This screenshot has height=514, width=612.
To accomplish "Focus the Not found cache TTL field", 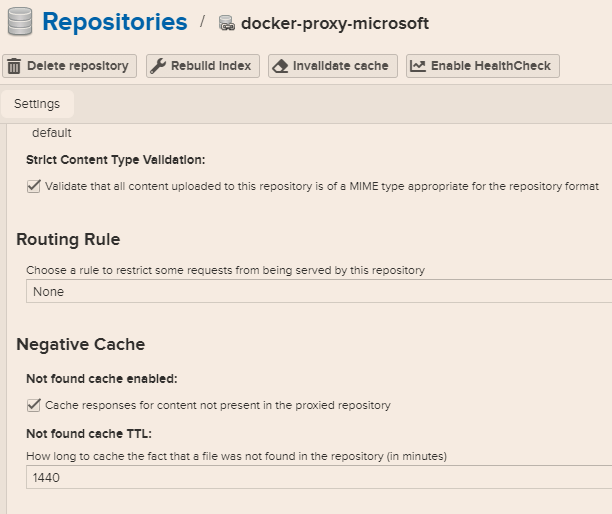I will (318, 478).
